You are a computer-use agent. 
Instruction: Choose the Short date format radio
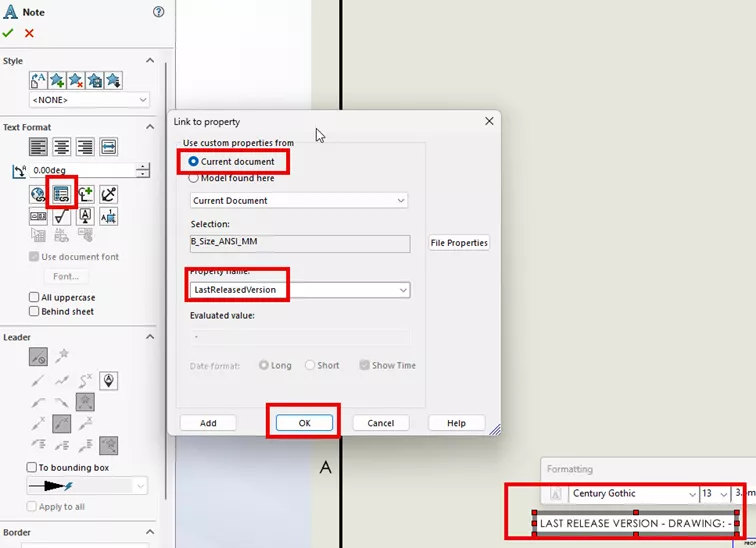(310, 365)
